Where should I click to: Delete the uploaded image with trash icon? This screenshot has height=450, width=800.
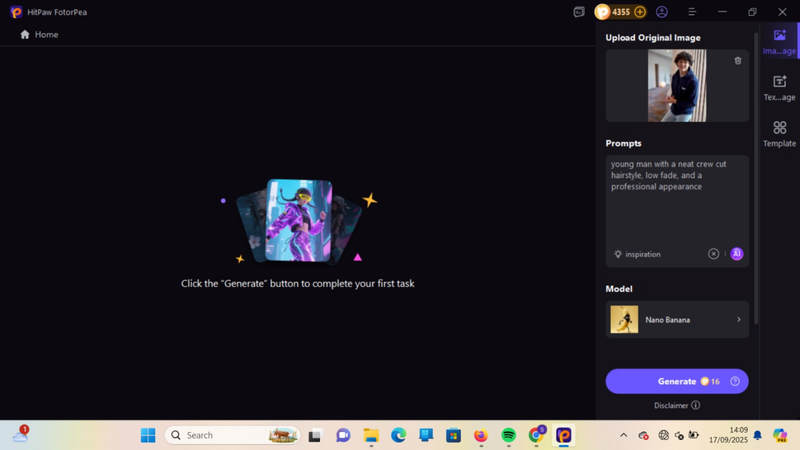point(738,61)
